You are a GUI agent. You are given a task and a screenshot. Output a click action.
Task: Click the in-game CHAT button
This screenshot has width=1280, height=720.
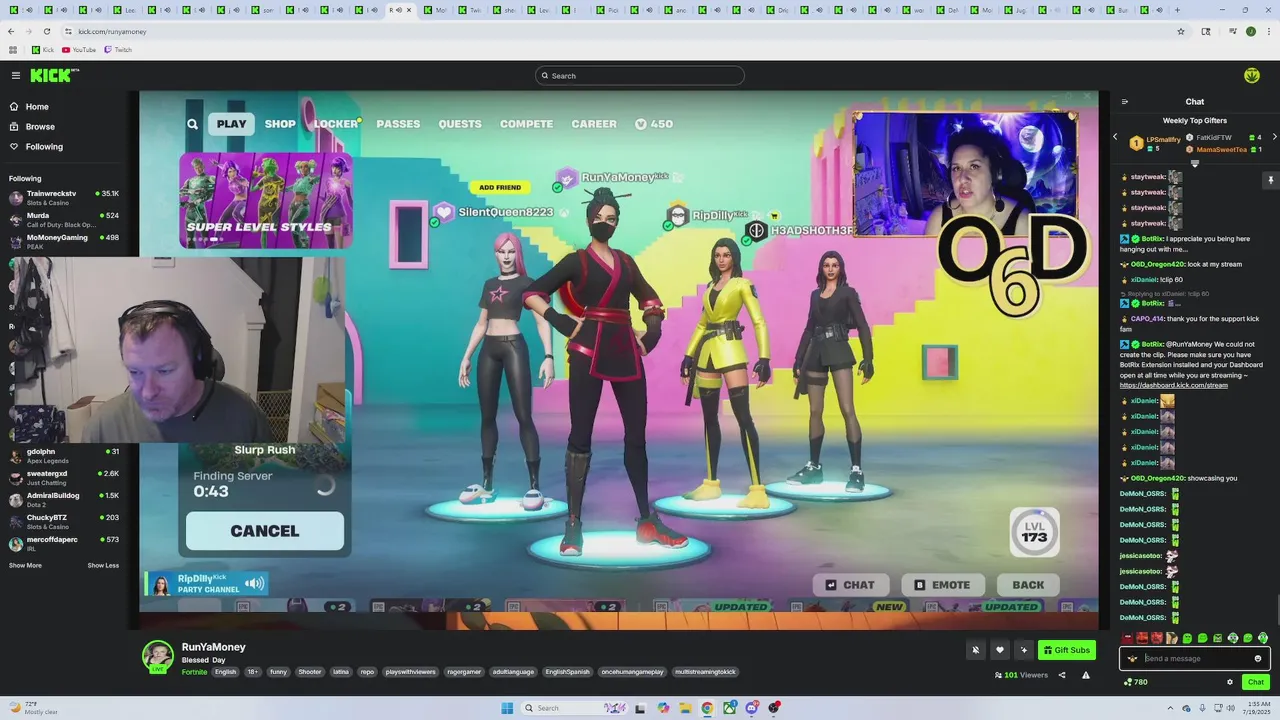[x=850, y=585]
